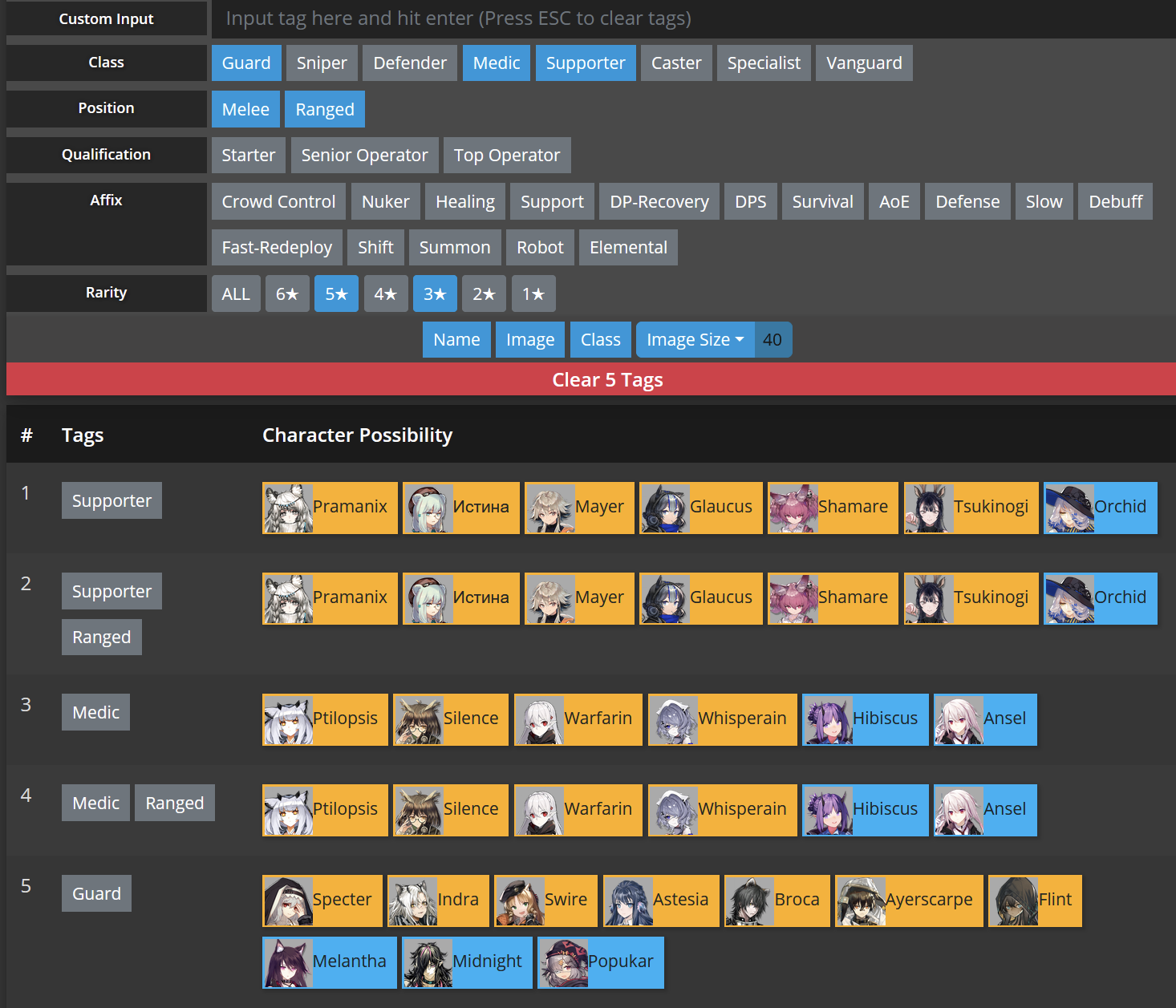Enable the Sniper class tag
The height and width of the screenshot is (1008, 1176).
coord(322,63)
